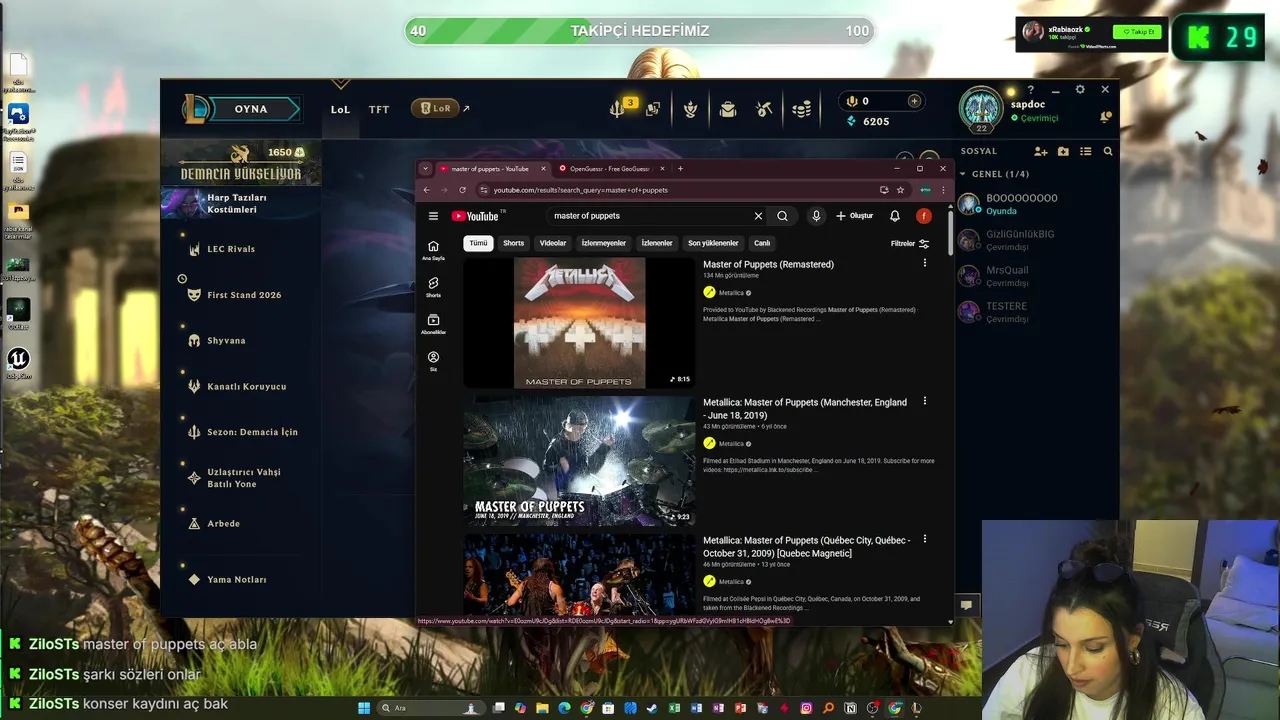Click the add friend icon in SOSYAL panel
Image resolution: width=1280 pixels, height=720 pixels.
pyautogui.click(x=1041, y=151)
